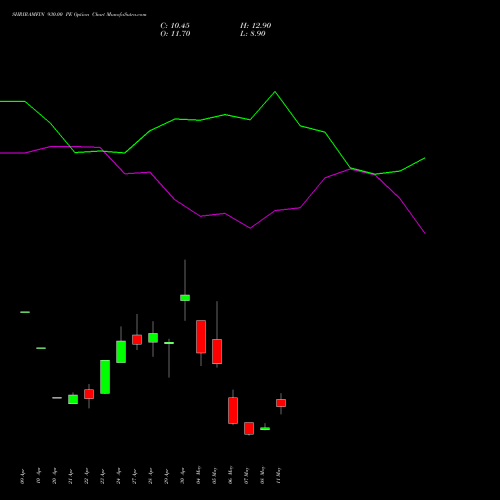Image resolution: width=500 pixels, height=500 pixels.
Task: Click the 11 May date label
Action: (278, 475)
